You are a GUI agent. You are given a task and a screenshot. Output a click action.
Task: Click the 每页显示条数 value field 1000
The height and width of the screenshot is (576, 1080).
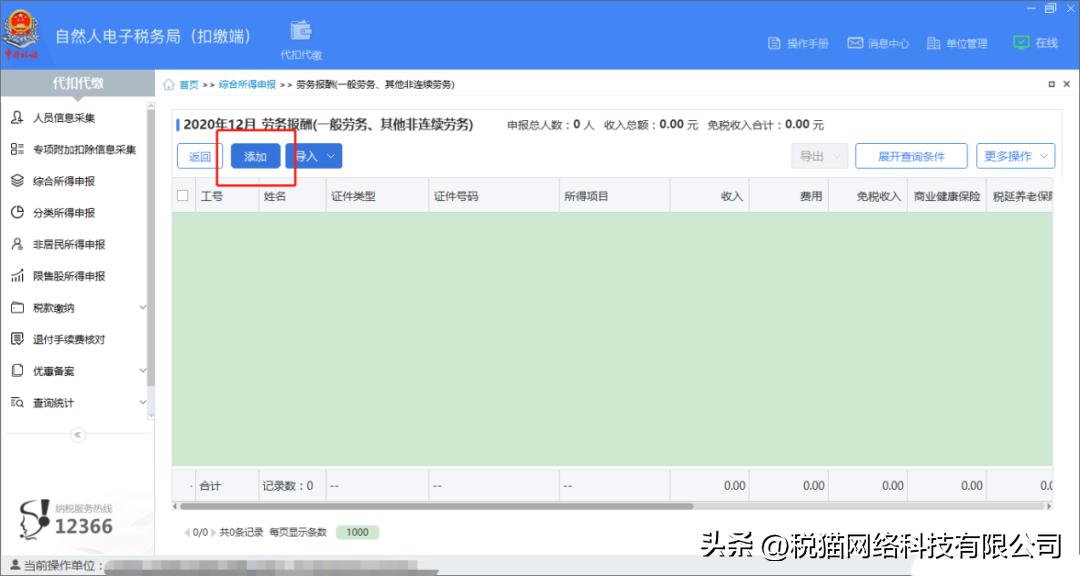coord(356,533)
